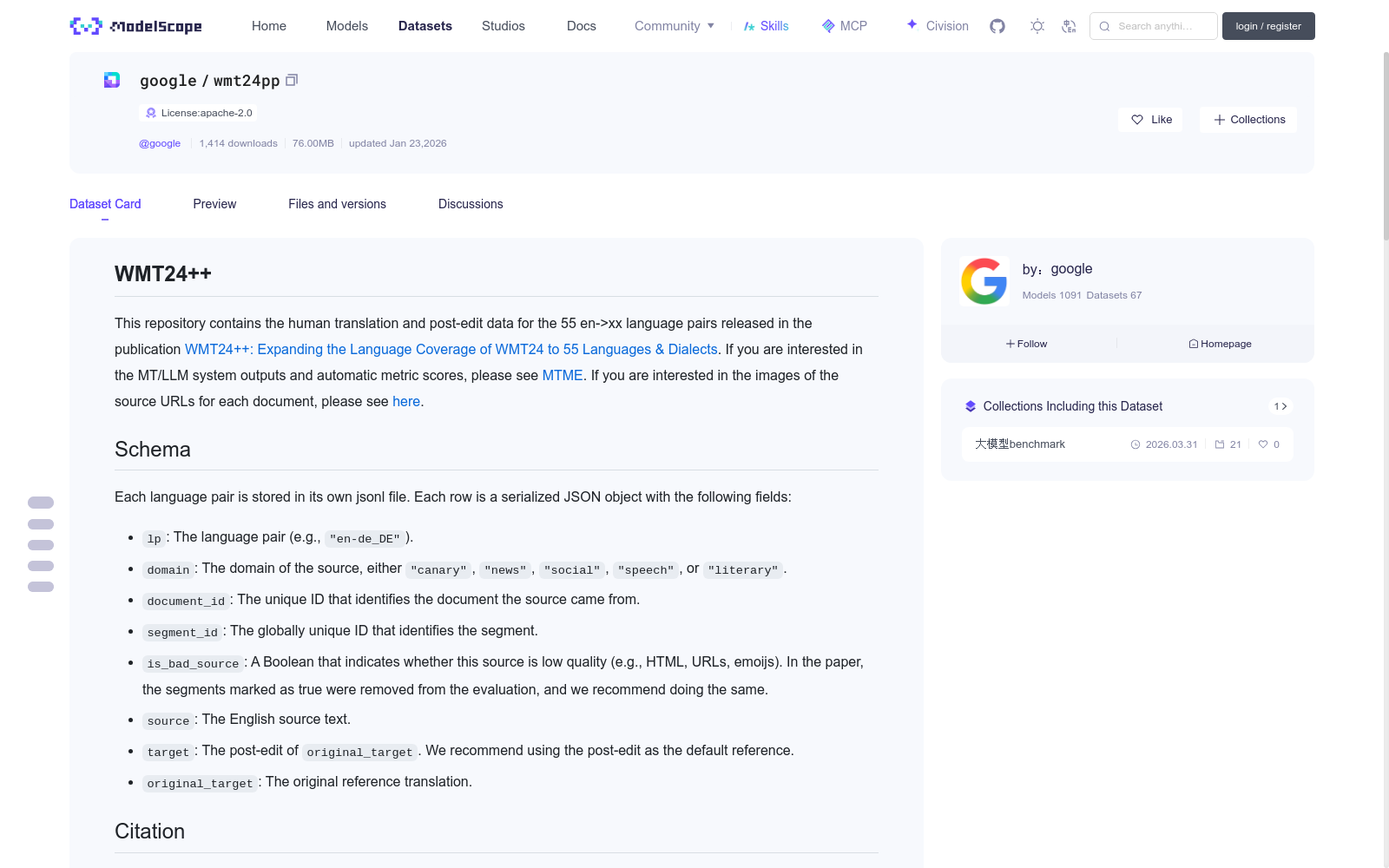
Task: Click the Citation heading
Action: click(149, 831)
